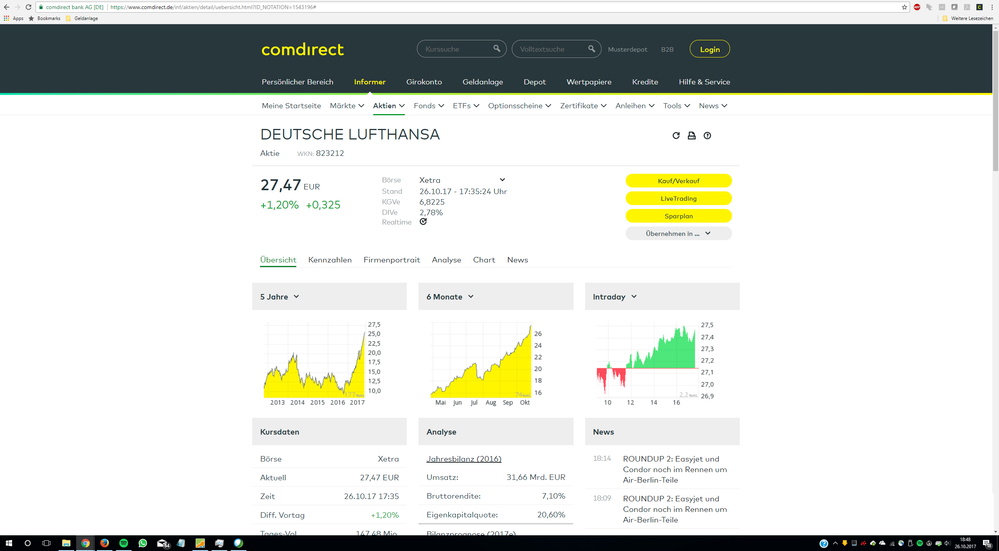This screenshot has width=999, height=551.
Task: Expand the Börse Xetra dropdown
Action: (x=502, y=180)
